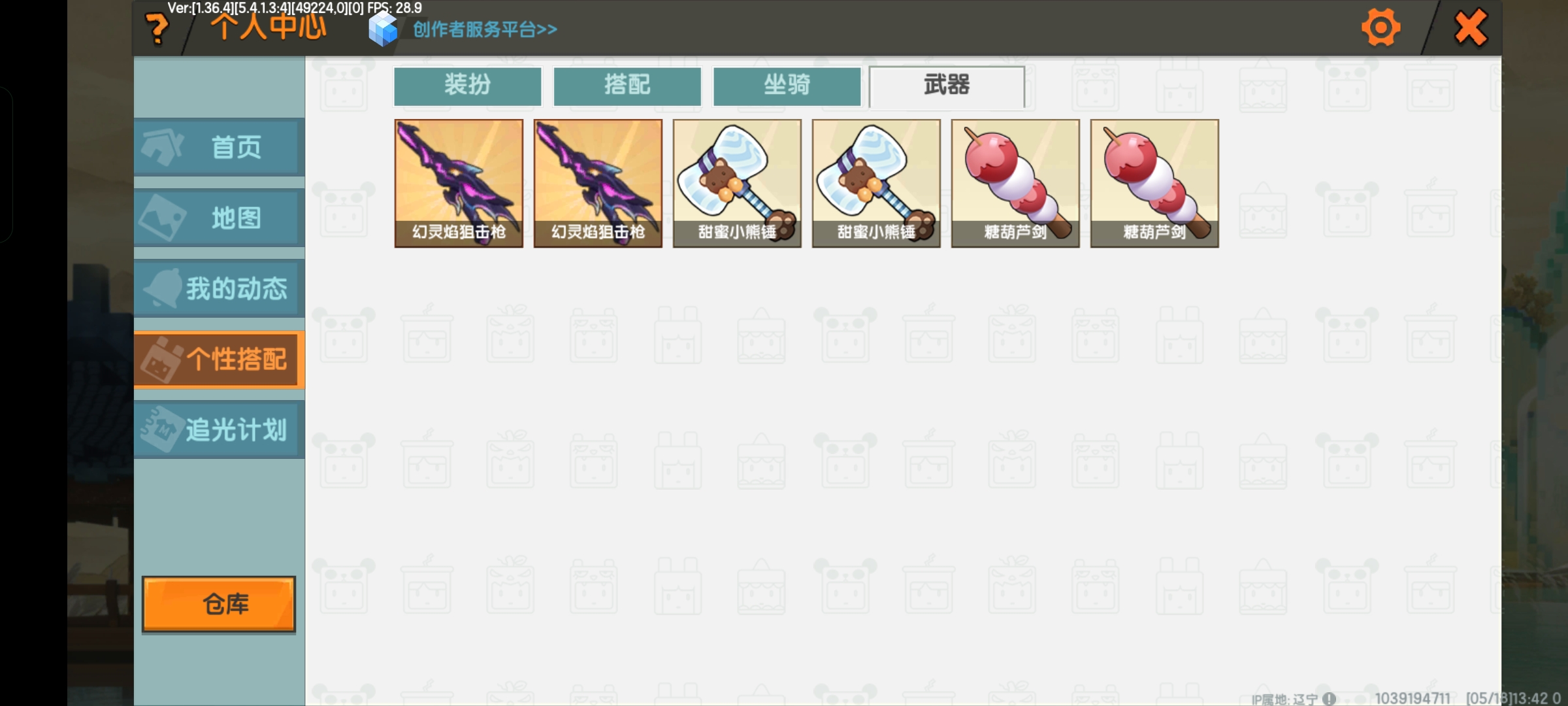Open settings via the orange gear icon
Viewport: 1568px width, 706px height.
(1380, 27)
